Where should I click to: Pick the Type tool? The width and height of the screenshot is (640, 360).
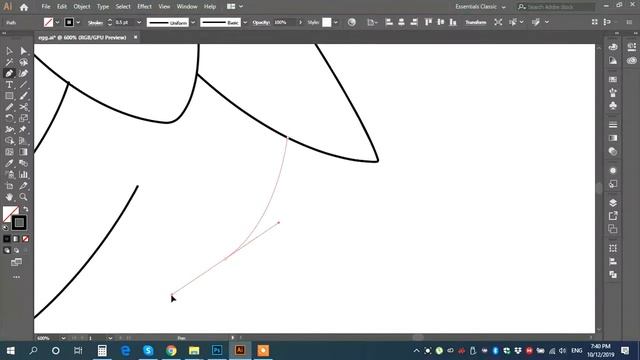point(9,84)
